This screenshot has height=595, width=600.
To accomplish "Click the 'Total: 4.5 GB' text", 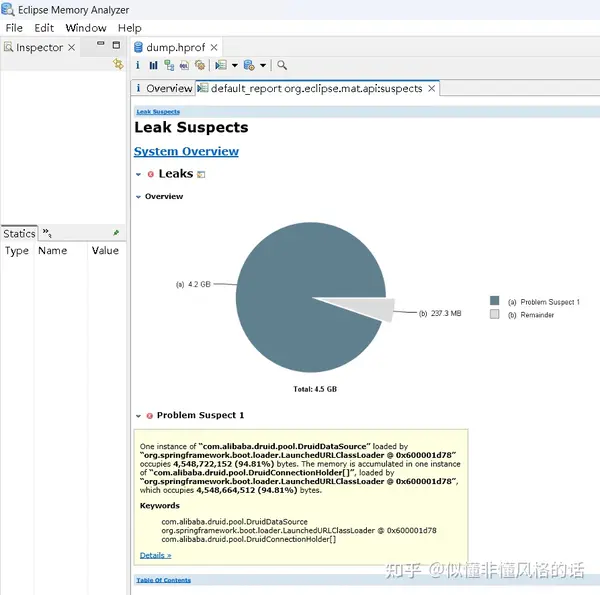I will pos(315,389).
